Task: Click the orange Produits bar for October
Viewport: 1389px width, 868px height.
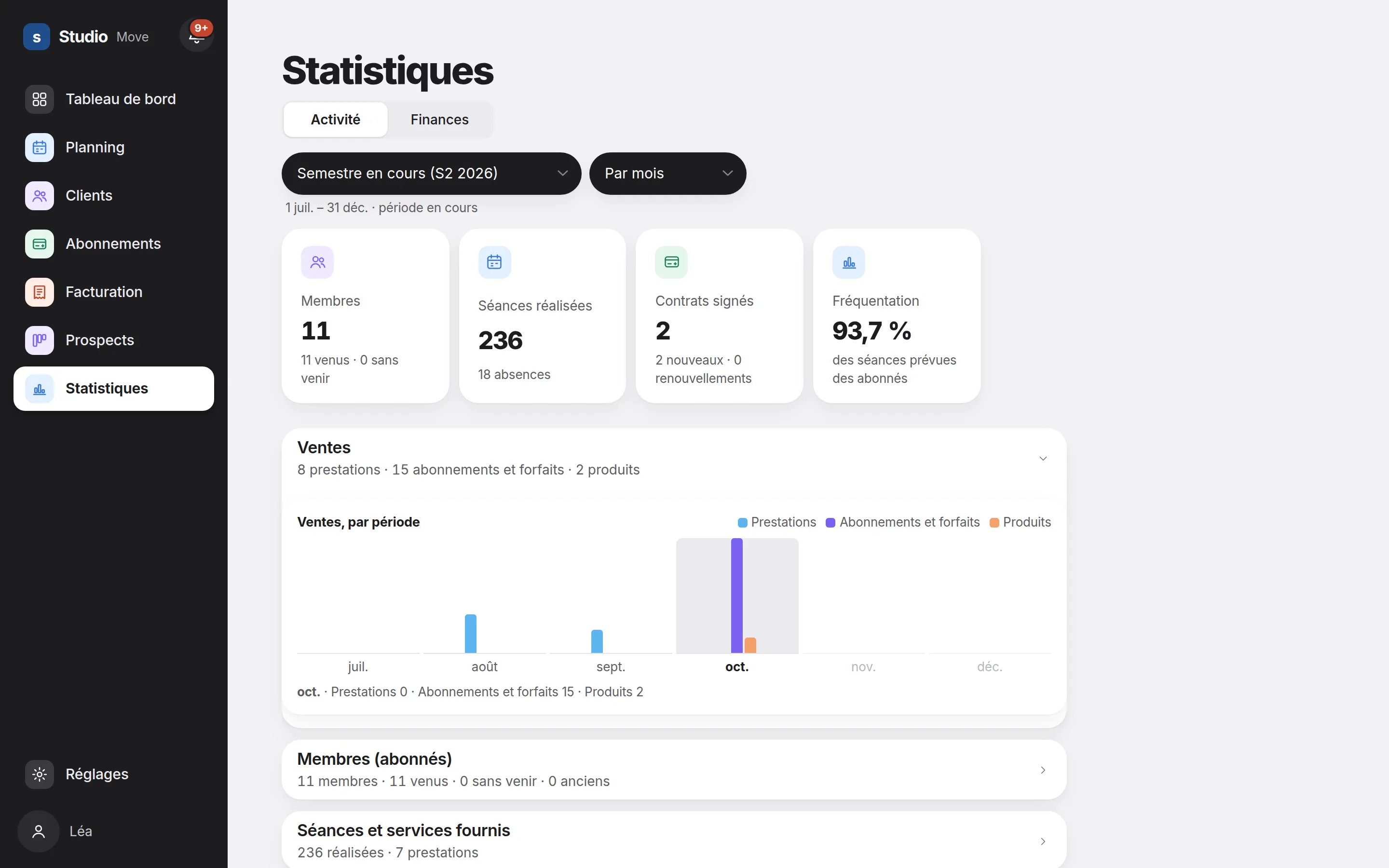Action: click(x=750, y=645)
